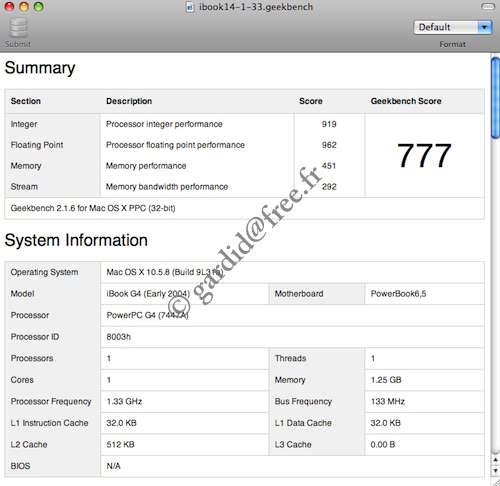Click the Threads label

tap(290, 358)
